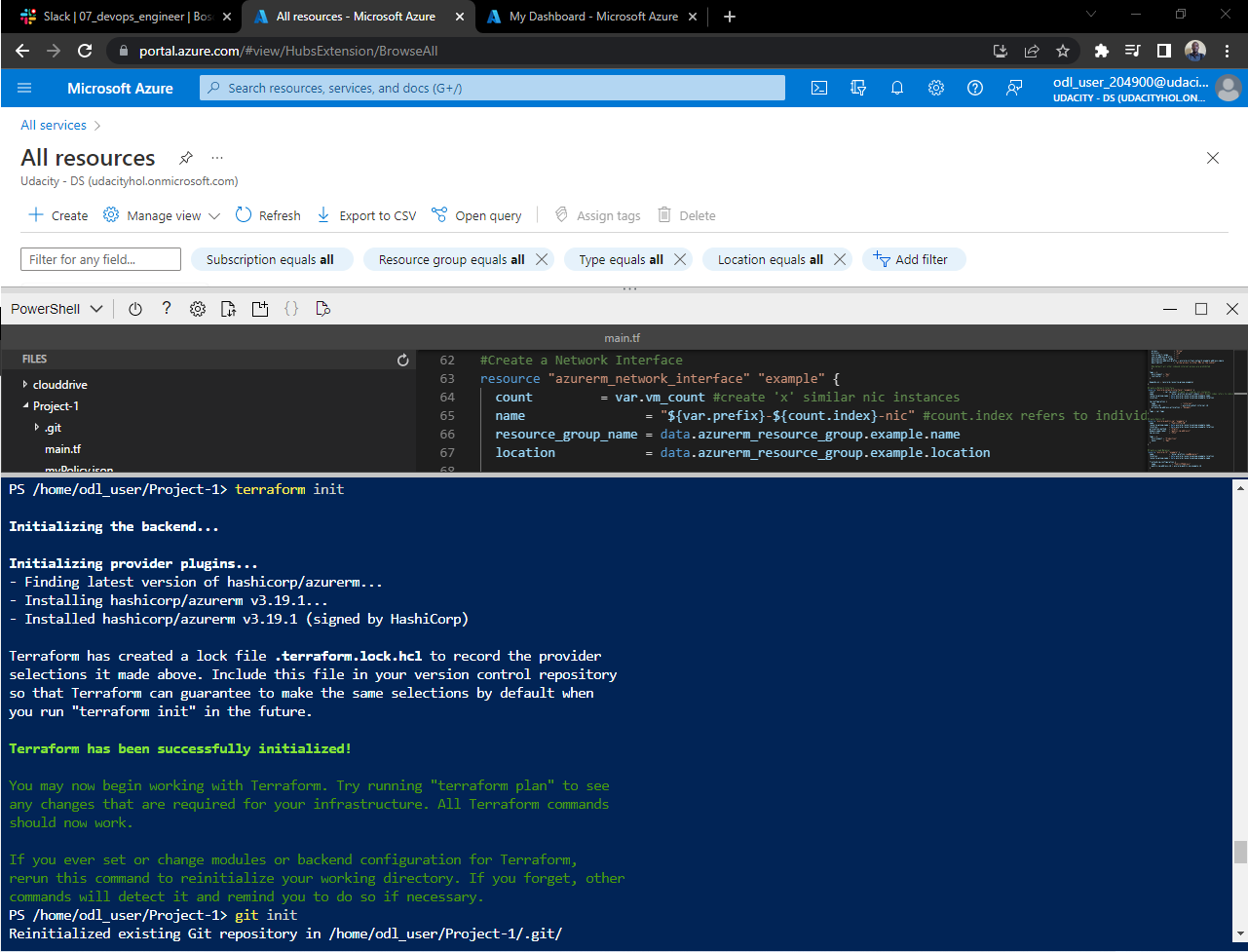This screenshot has width=1248, height=952.
Task: Open Cloud Shell settings gear in terminal toolbar
Action: (198, 308)
